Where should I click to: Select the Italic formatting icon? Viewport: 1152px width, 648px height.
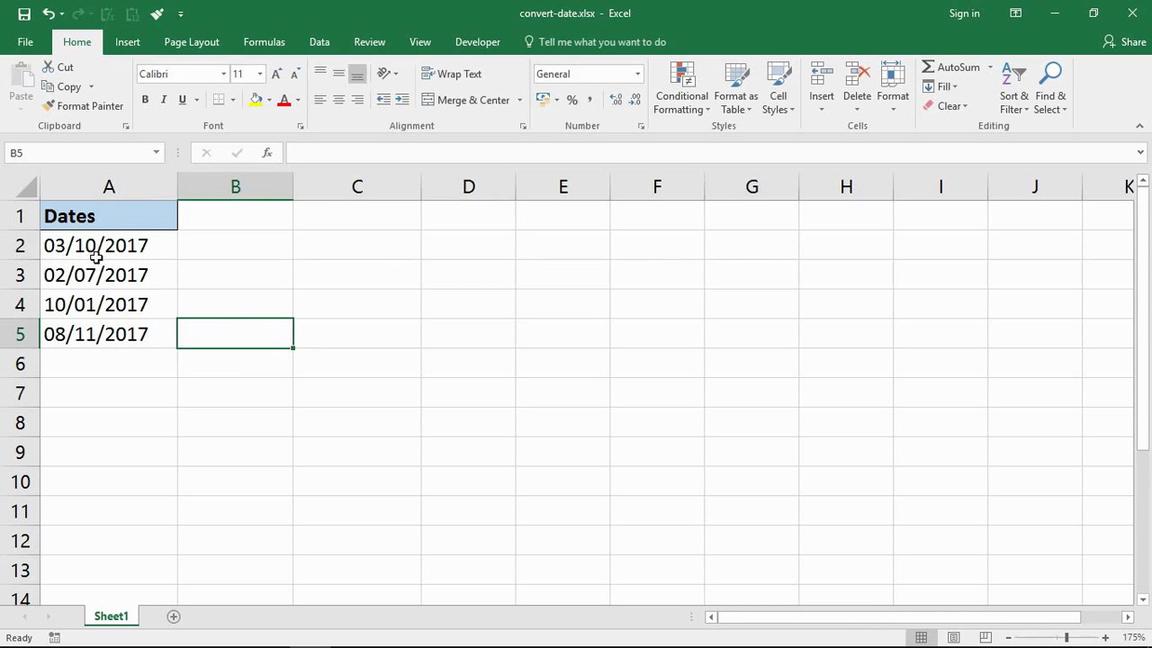pos(163,99)
